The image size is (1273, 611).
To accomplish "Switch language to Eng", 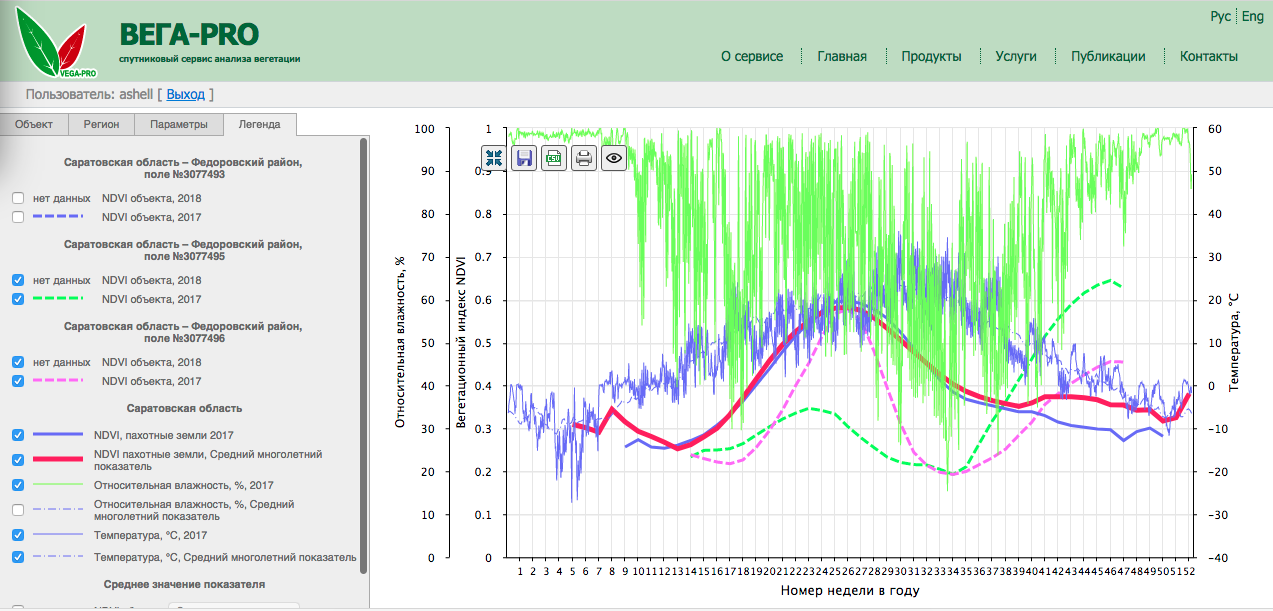I will click(x=1253, y=17).
